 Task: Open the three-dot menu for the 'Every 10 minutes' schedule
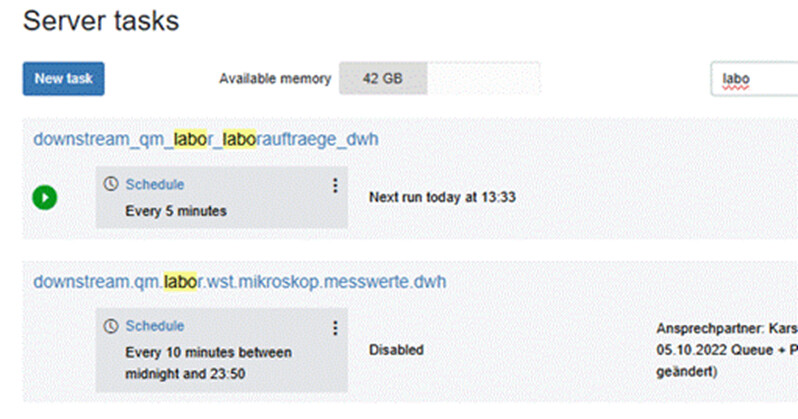tap(335, 327)
